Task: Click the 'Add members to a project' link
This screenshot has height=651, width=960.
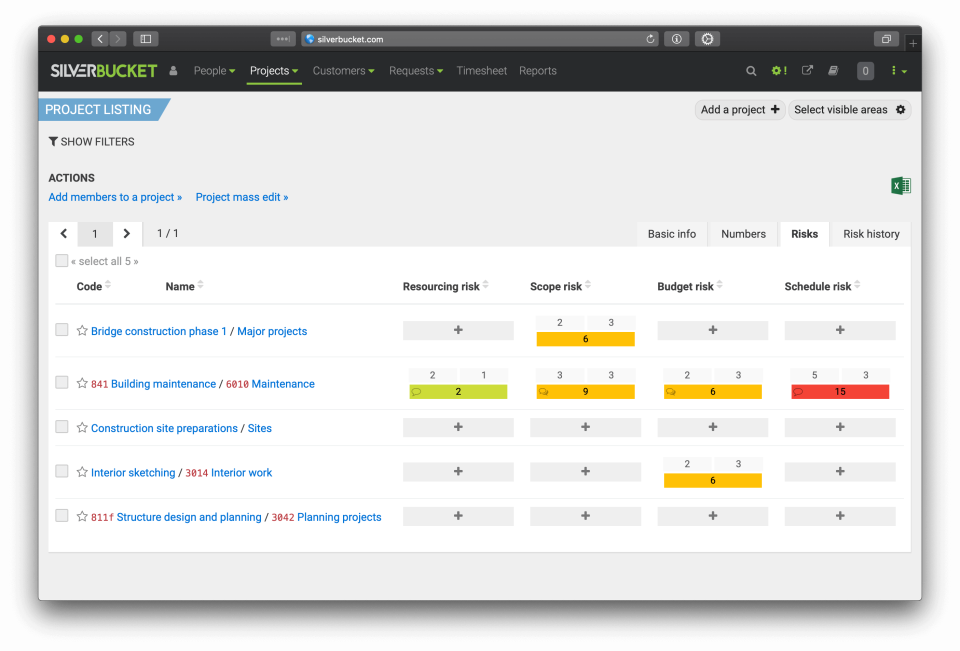Action: pos(115,197)
